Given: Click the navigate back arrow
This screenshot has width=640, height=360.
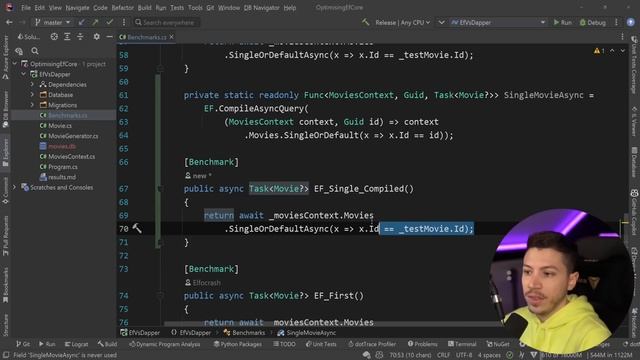Looking at the screenshot, I should [9, 22].
